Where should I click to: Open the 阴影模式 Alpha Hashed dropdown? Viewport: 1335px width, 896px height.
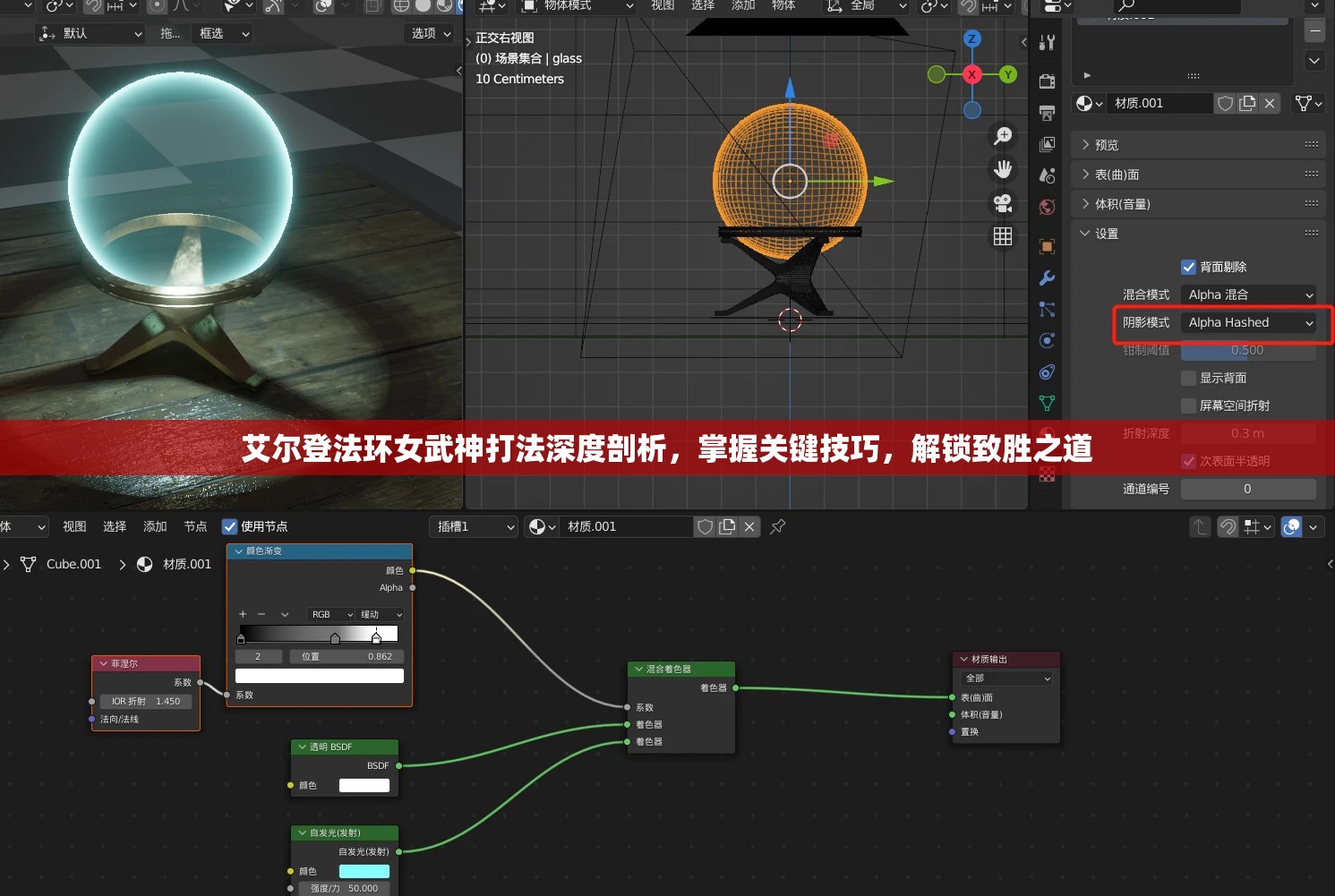click(x=1248, y=322)
